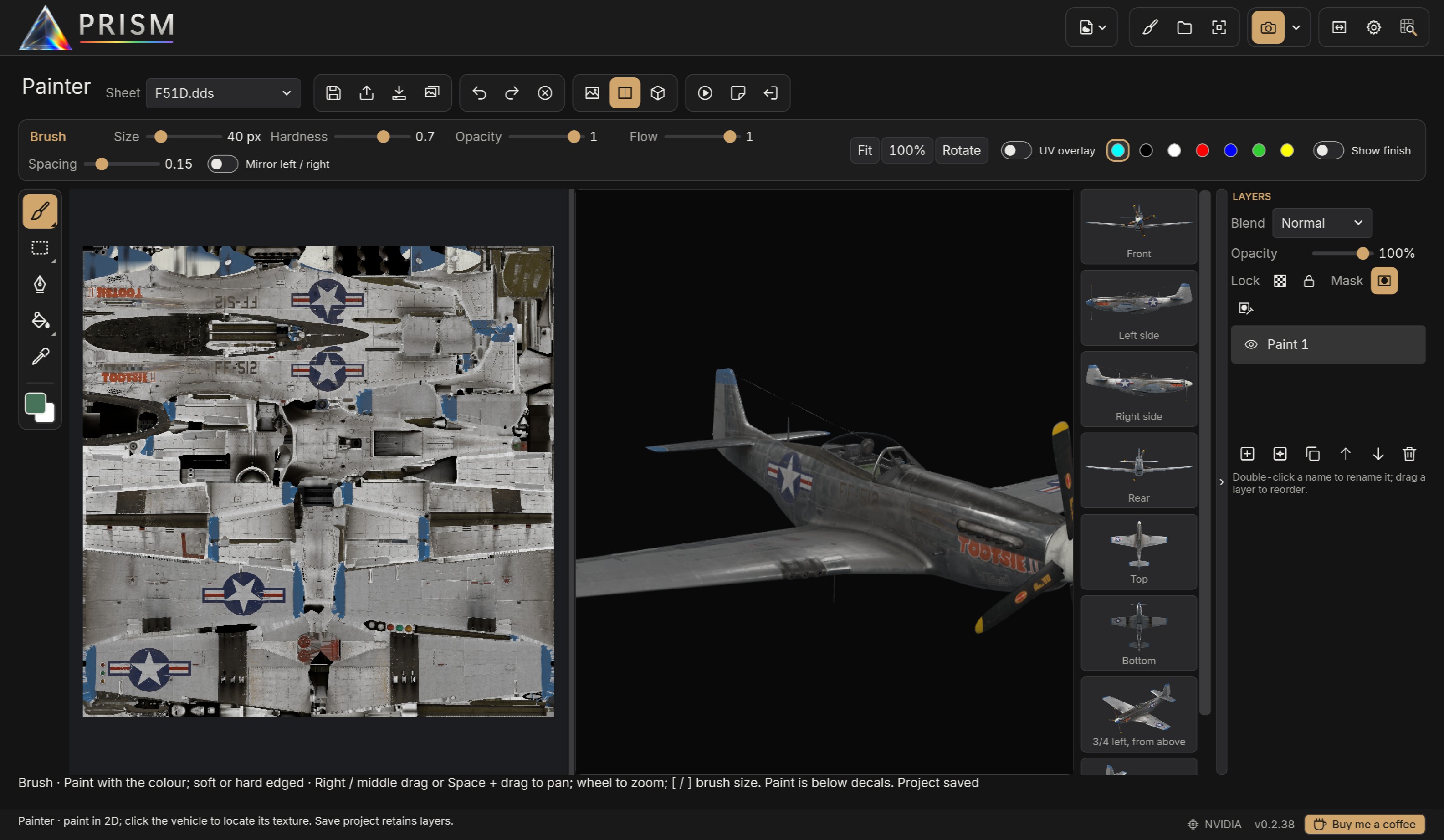Click the play circle icon
This screenshot has height=840, width=1444.
705,93
